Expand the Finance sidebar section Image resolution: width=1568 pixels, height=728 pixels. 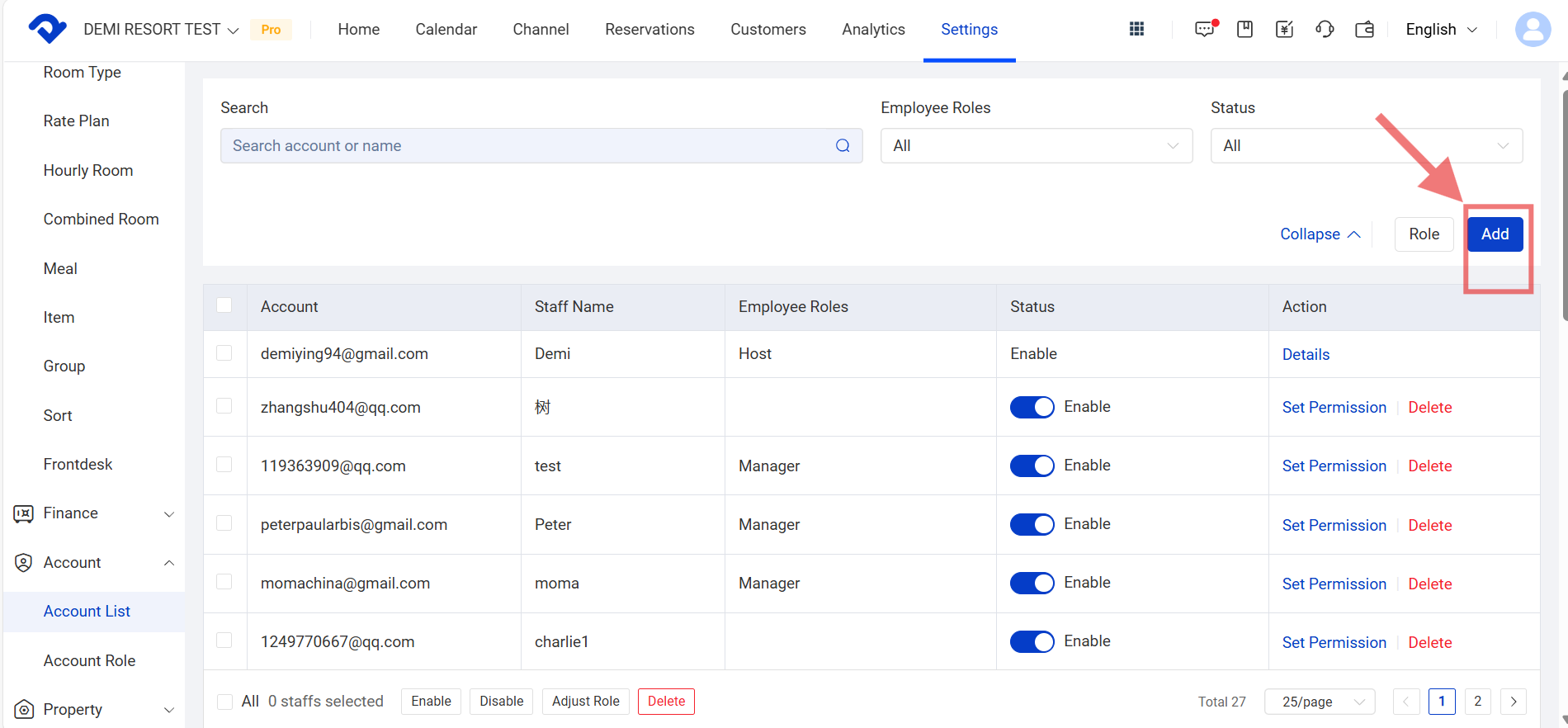click(x=95, y=513)
